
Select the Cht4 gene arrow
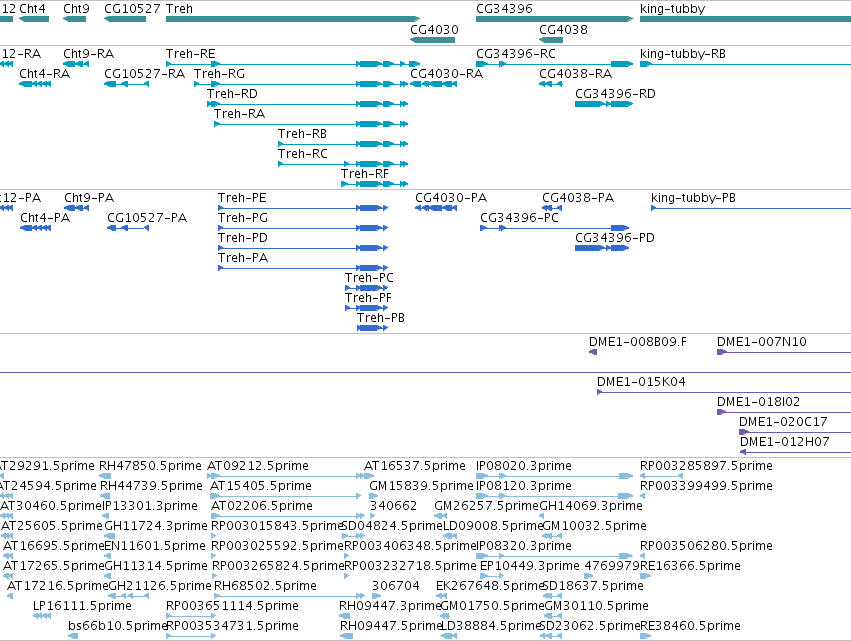(x=34, y=19)
